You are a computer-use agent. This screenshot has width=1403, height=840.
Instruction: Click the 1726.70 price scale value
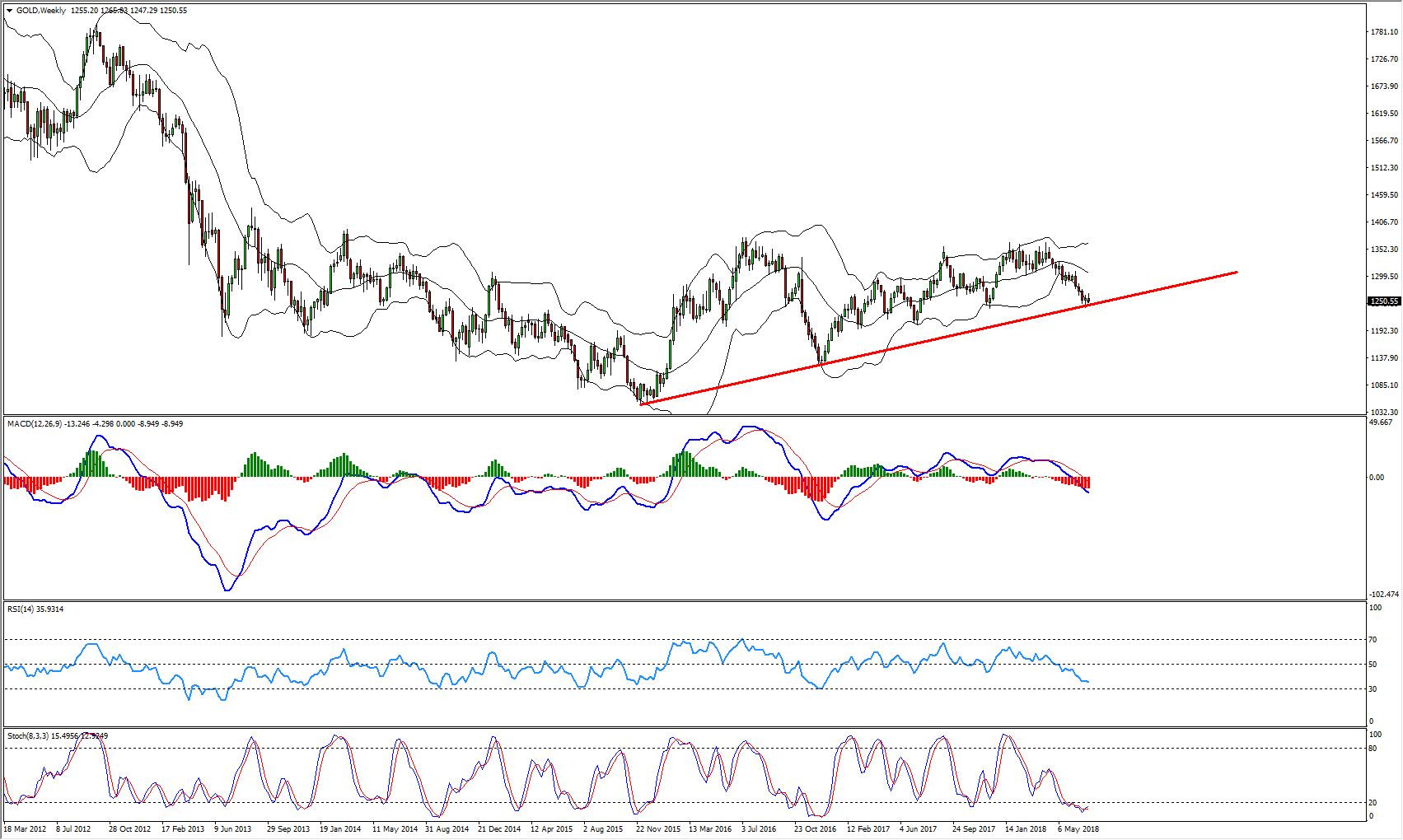click(x=1384, y=59)
